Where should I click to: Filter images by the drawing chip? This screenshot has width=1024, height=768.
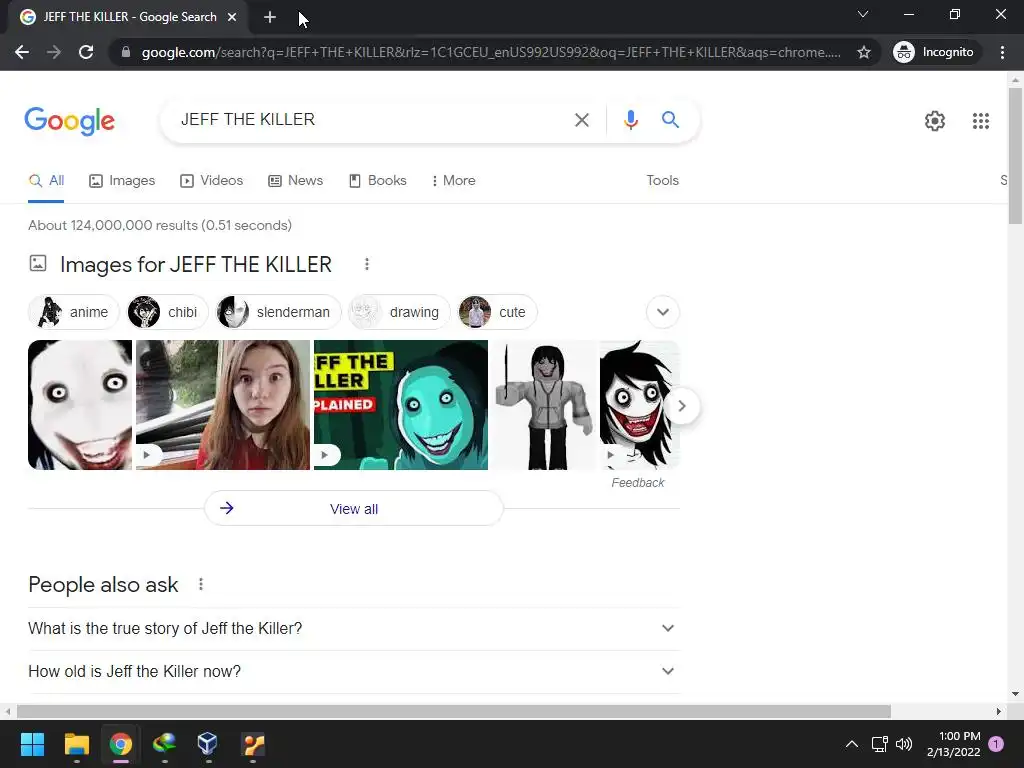tap(399, 312)
